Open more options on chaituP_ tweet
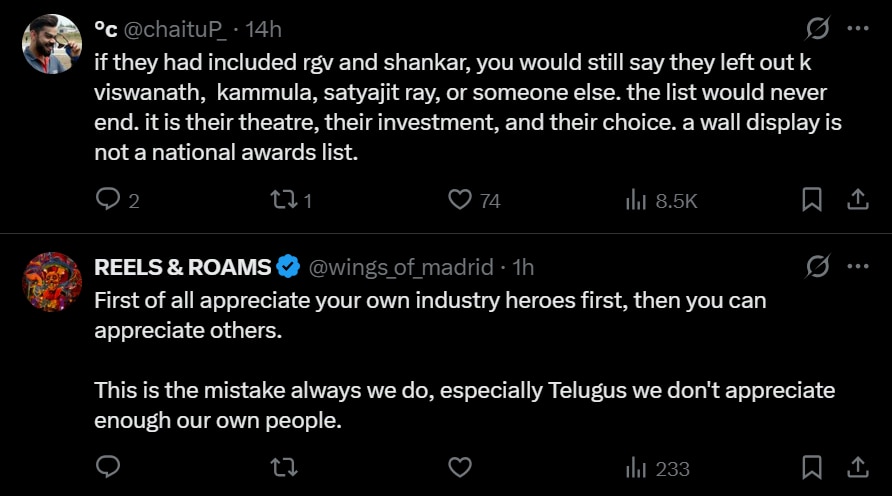This screenshot has width=892, height=496. tap(857, 29)
